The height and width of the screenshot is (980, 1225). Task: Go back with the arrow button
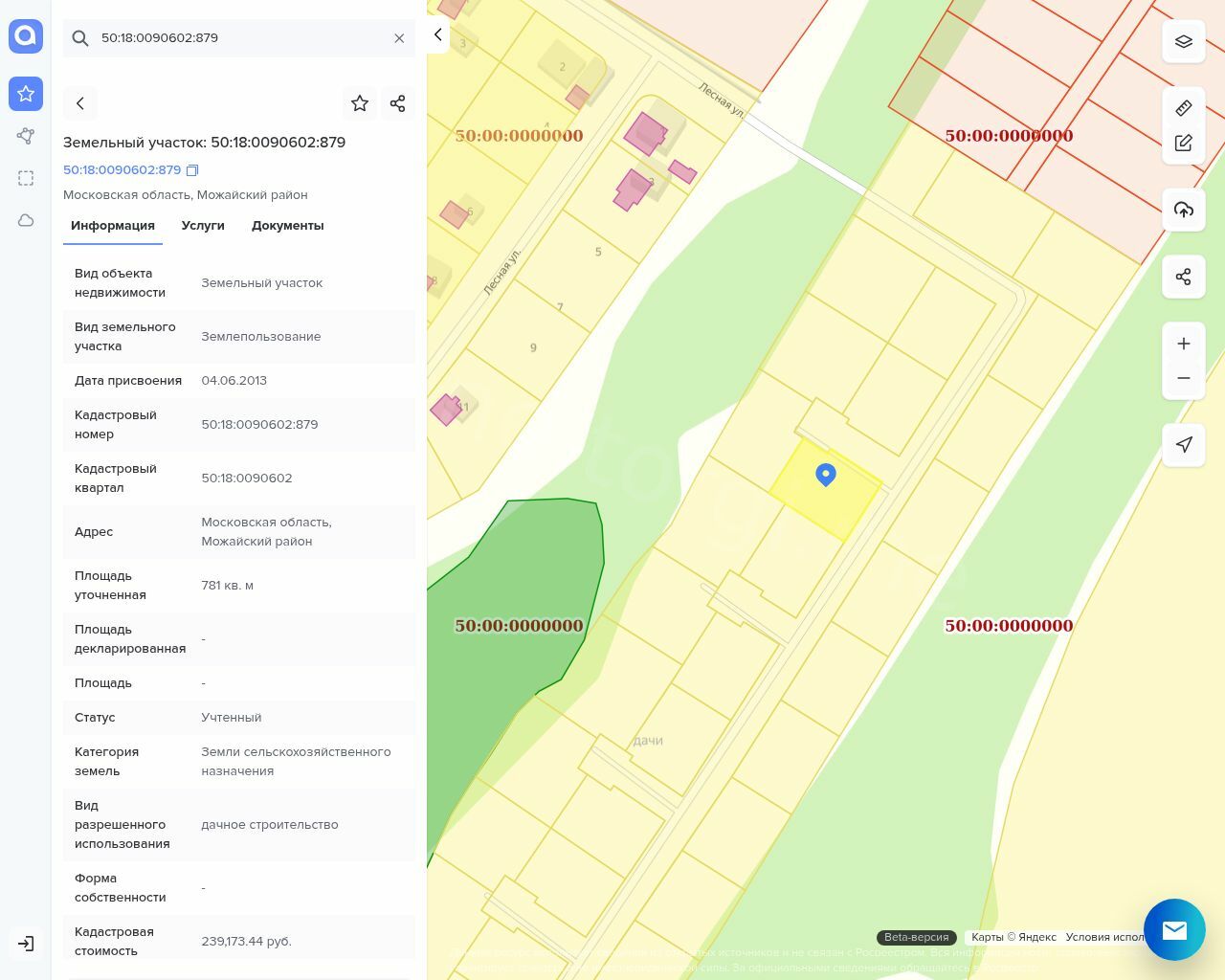pyautogui.click(x=80, y=103)
